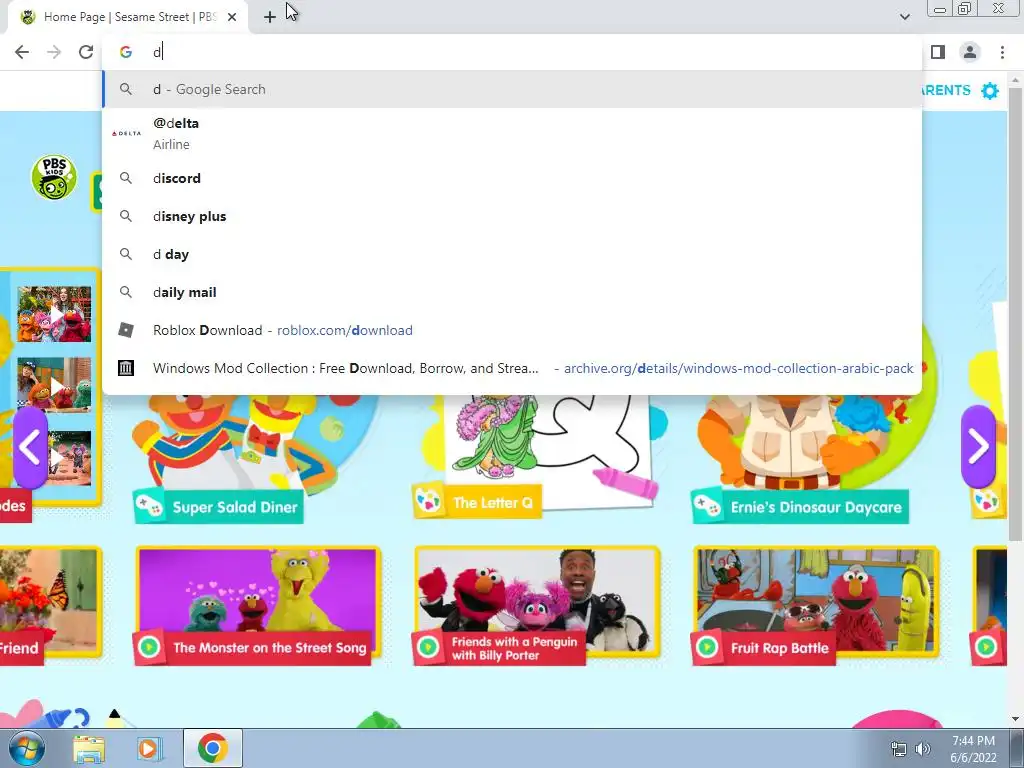Screen dimensions: 1024x768
Task: Open the tab search dropdown chevron
Action: point(904,17)
